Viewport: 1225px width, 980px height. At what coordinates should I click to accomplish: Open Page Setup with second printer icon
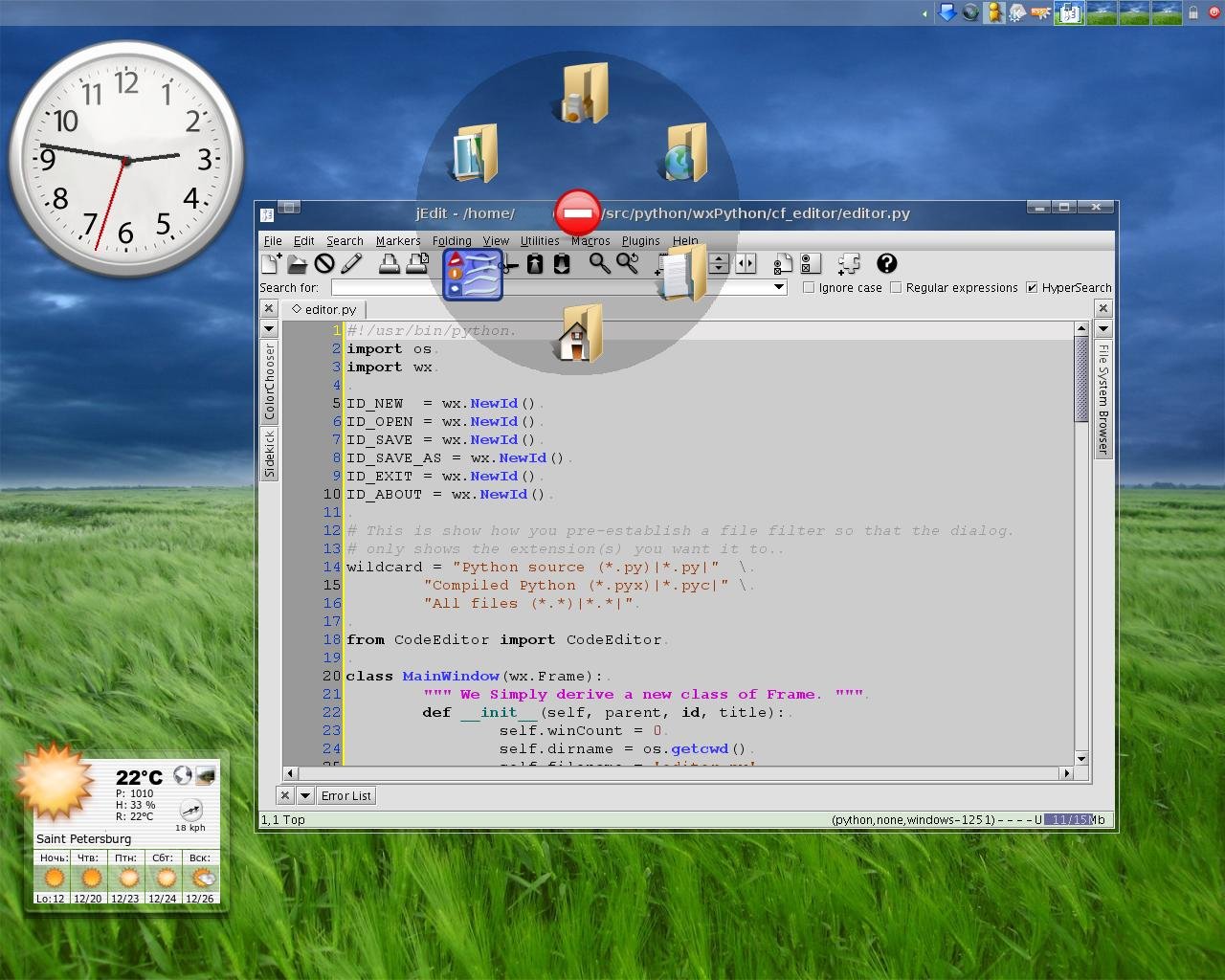[416, 263]
